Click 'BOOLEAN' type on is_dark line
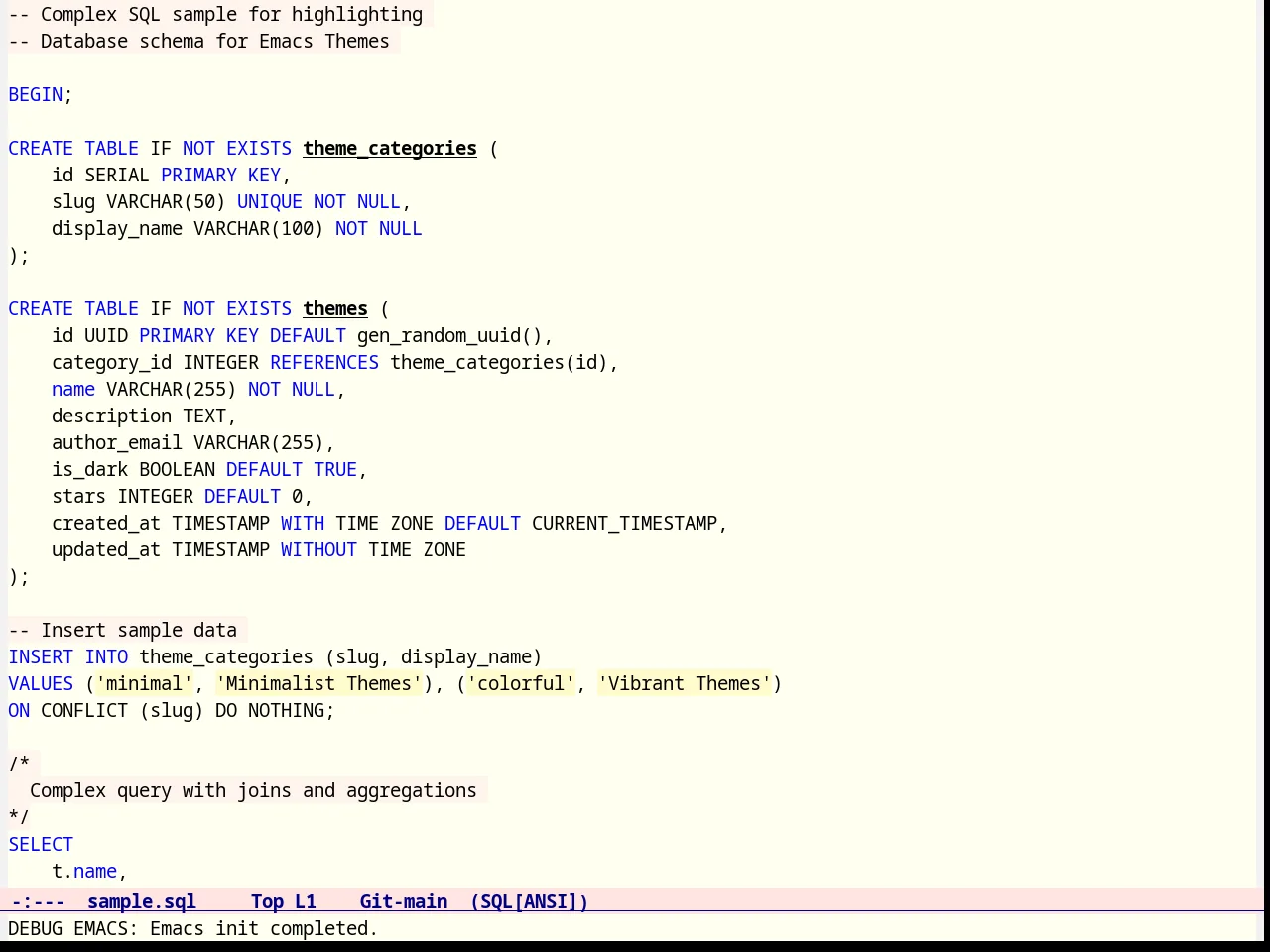The height and width of the screenshot is (952, 1270). point(177,469)
